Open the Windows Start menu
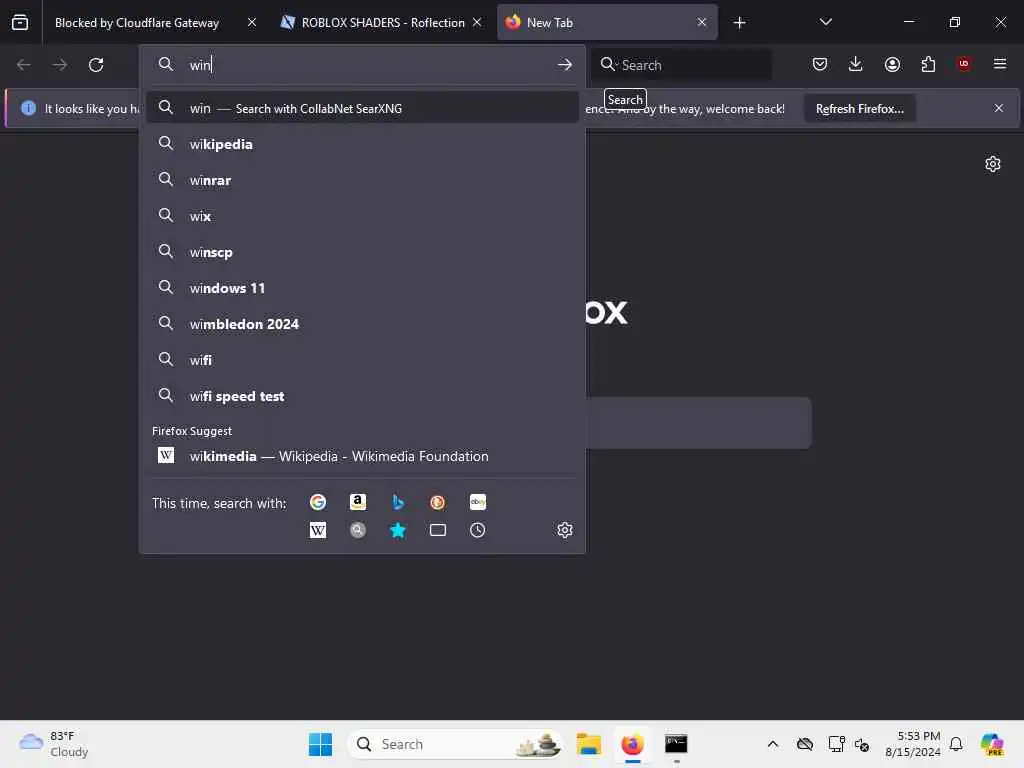 pos(320,744)
